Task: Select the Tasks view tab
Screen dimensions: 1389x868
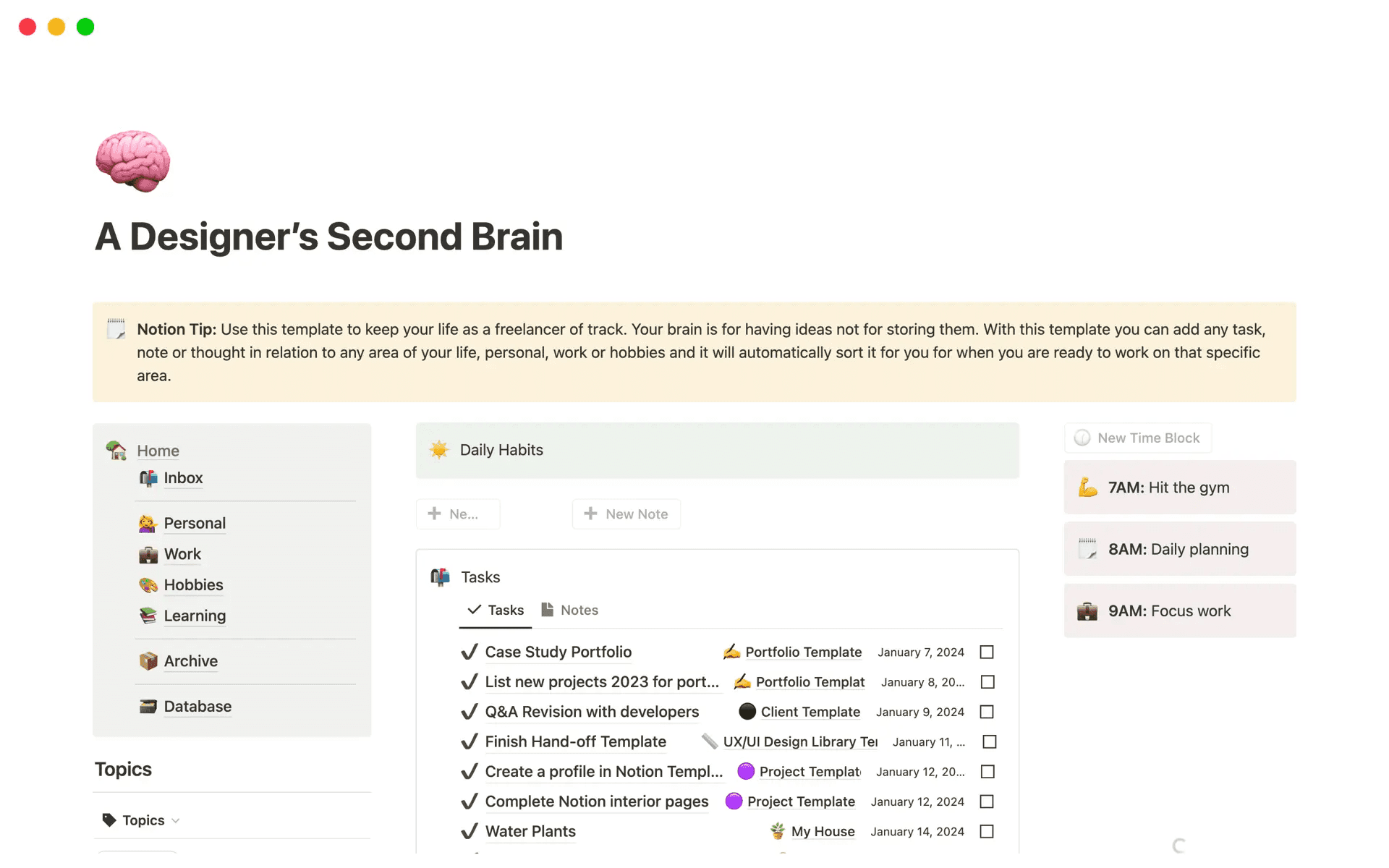Action: coord(496,610)
